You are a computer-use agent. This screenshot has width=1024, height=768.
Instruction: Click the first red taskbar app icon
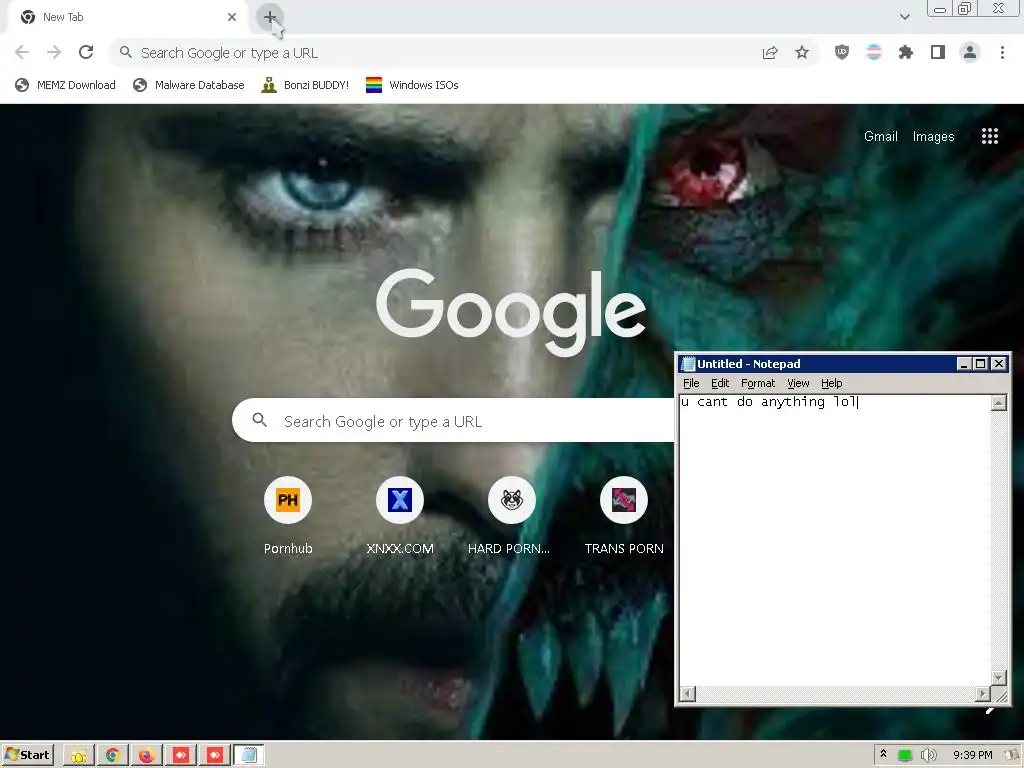pos(181,756)
